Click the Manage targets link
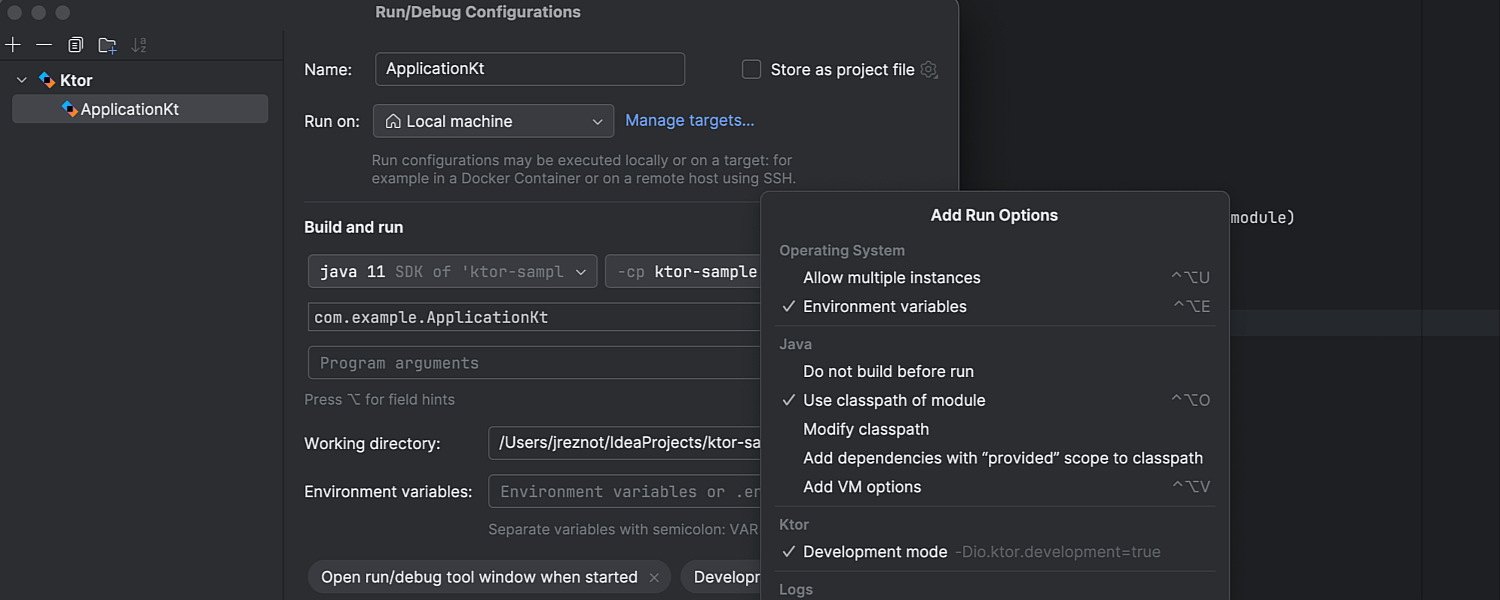The width and height of the screenshot is (1500, 600). [689, 120]
